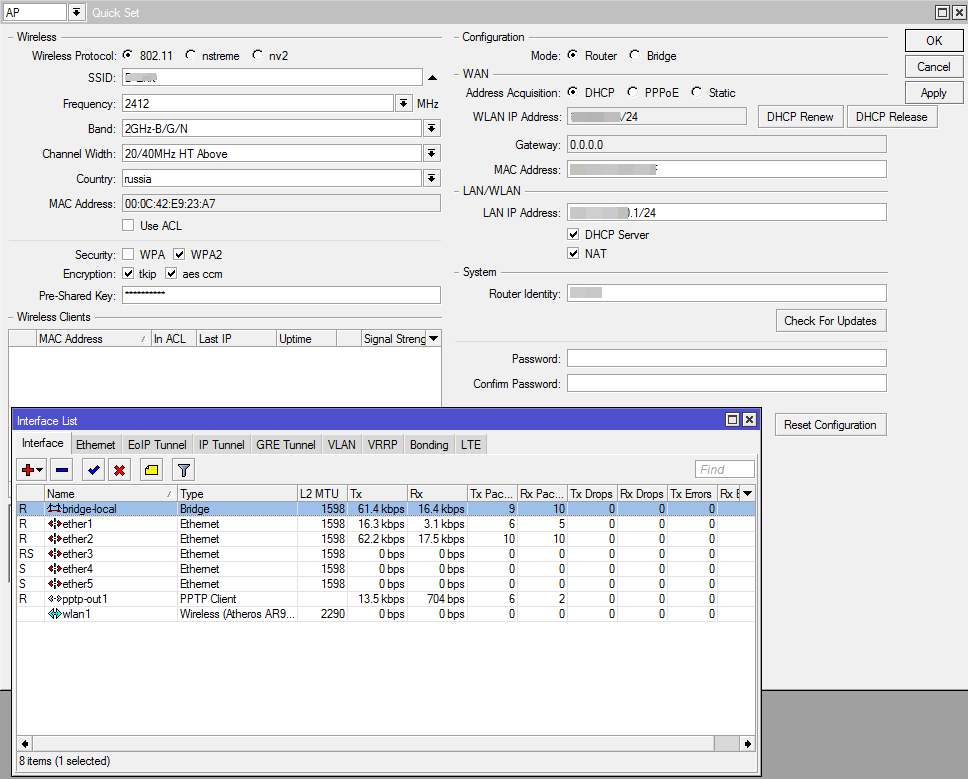Click the wlan1 wireless interface icon
968x779 pixels.
(54, 614)
